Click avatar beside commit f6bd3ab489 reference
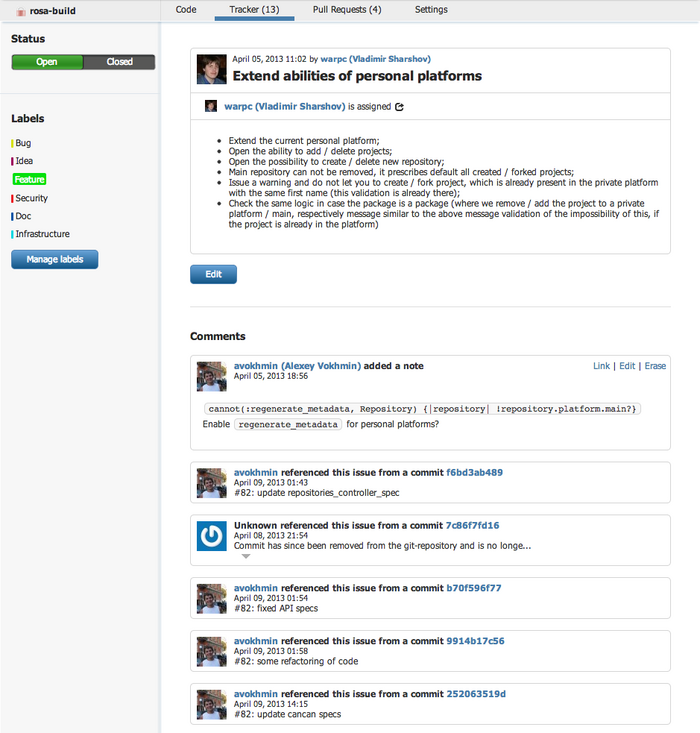The image size is (700, 733). tap(211, 482)
